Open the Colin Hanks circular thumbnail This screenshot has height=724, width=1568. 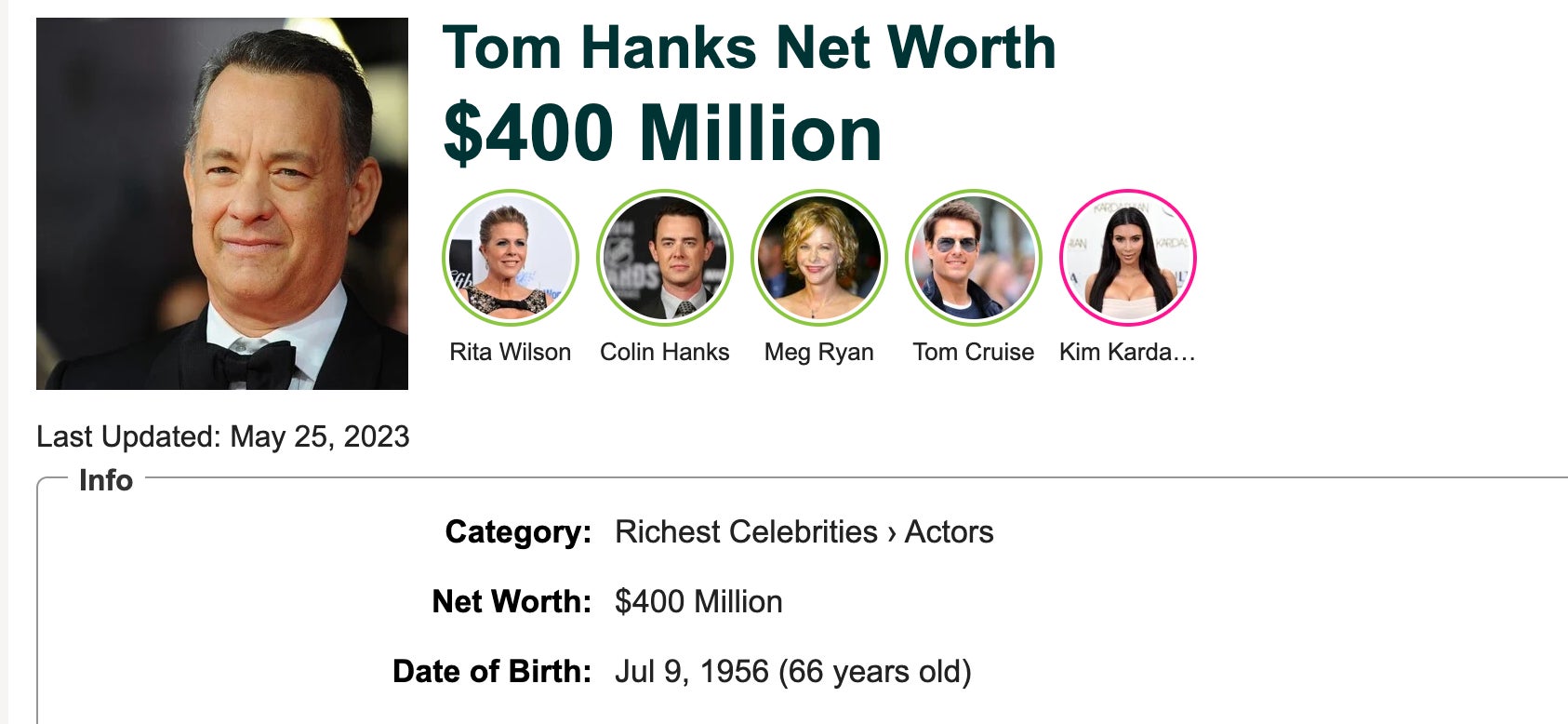click(665, 258)
